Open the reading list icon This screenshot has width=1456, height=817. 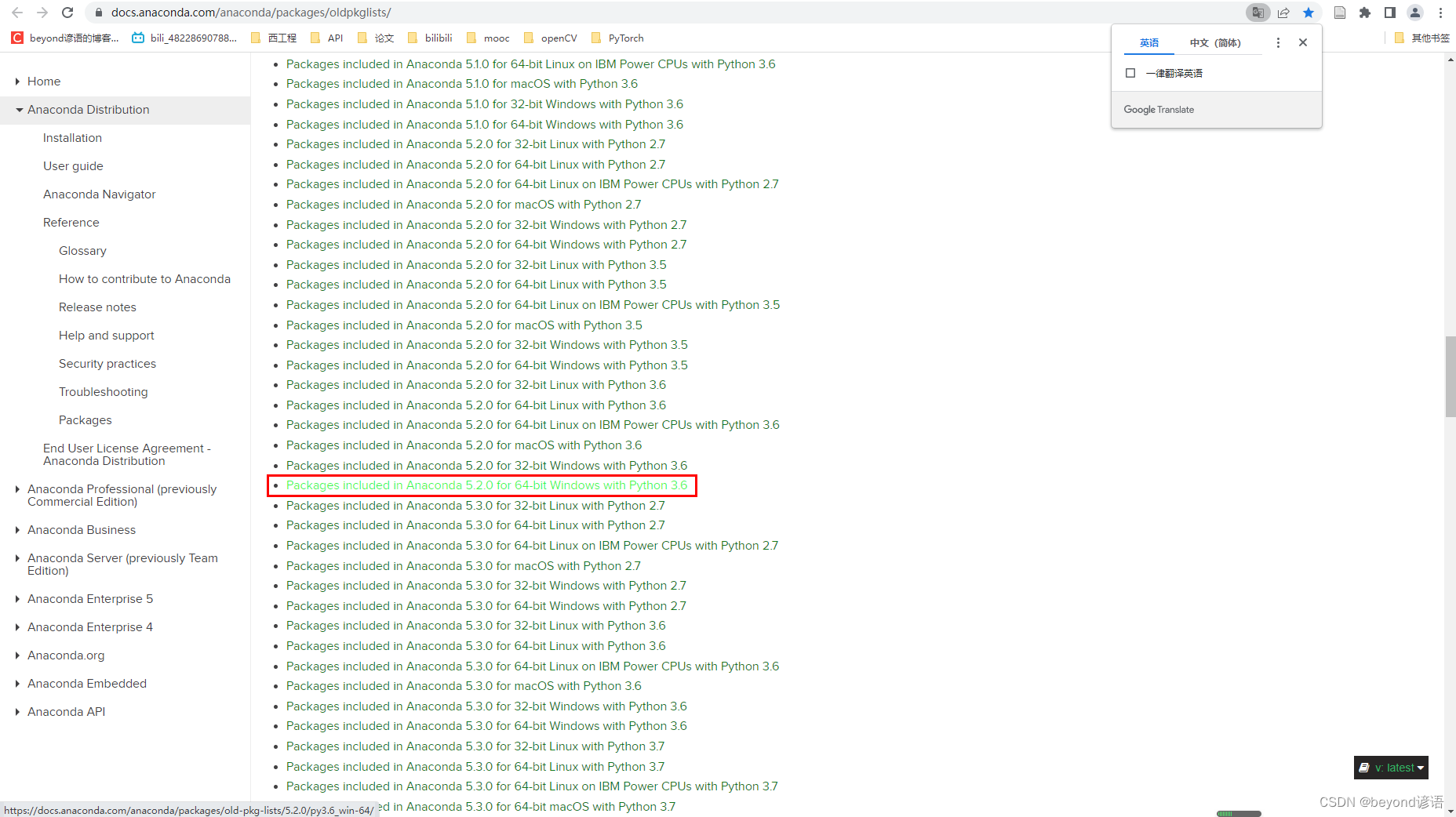1340,13
